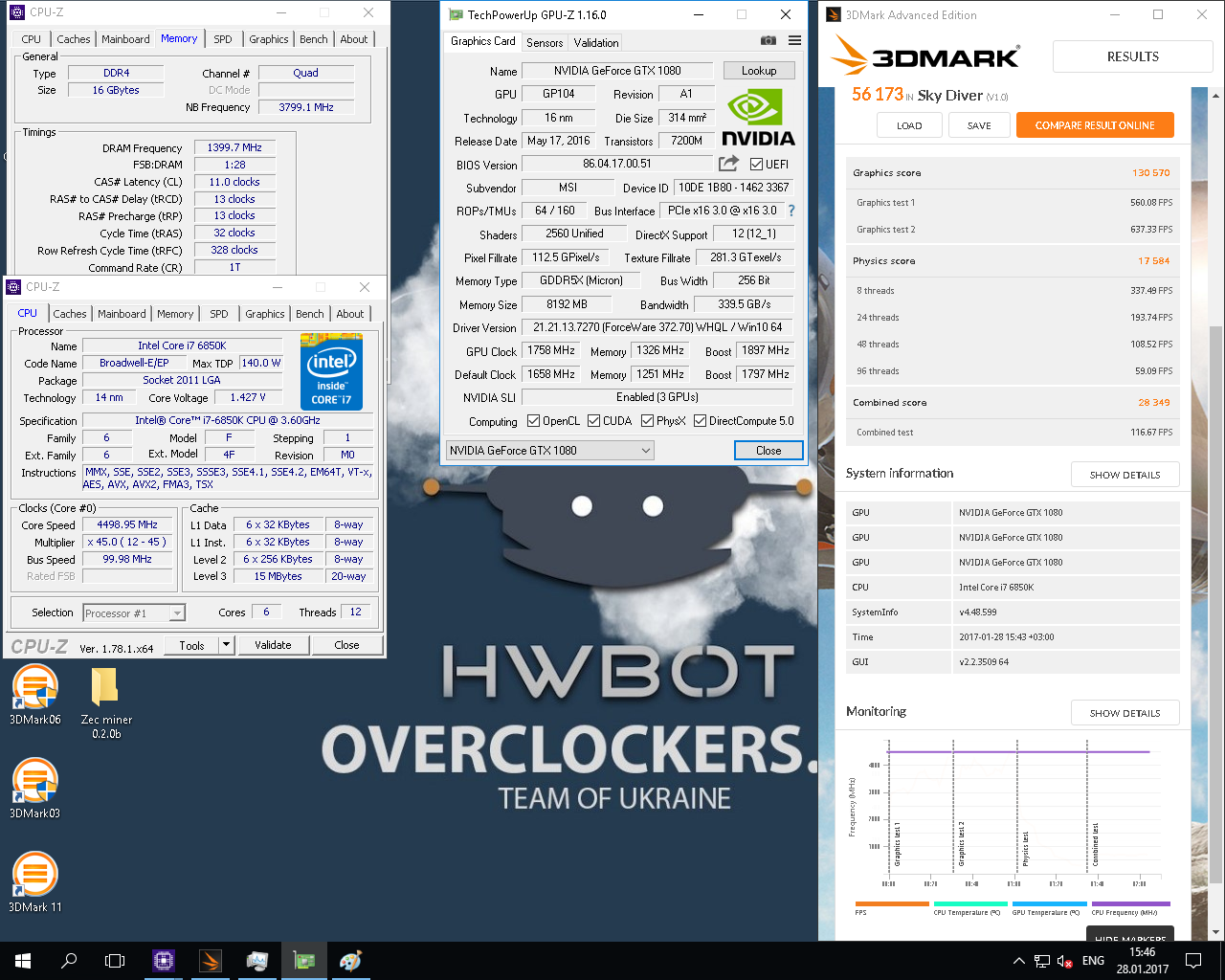Open Windows search from the taskbar
Viewport: 1225px width, 980px height.
[69, 960]
